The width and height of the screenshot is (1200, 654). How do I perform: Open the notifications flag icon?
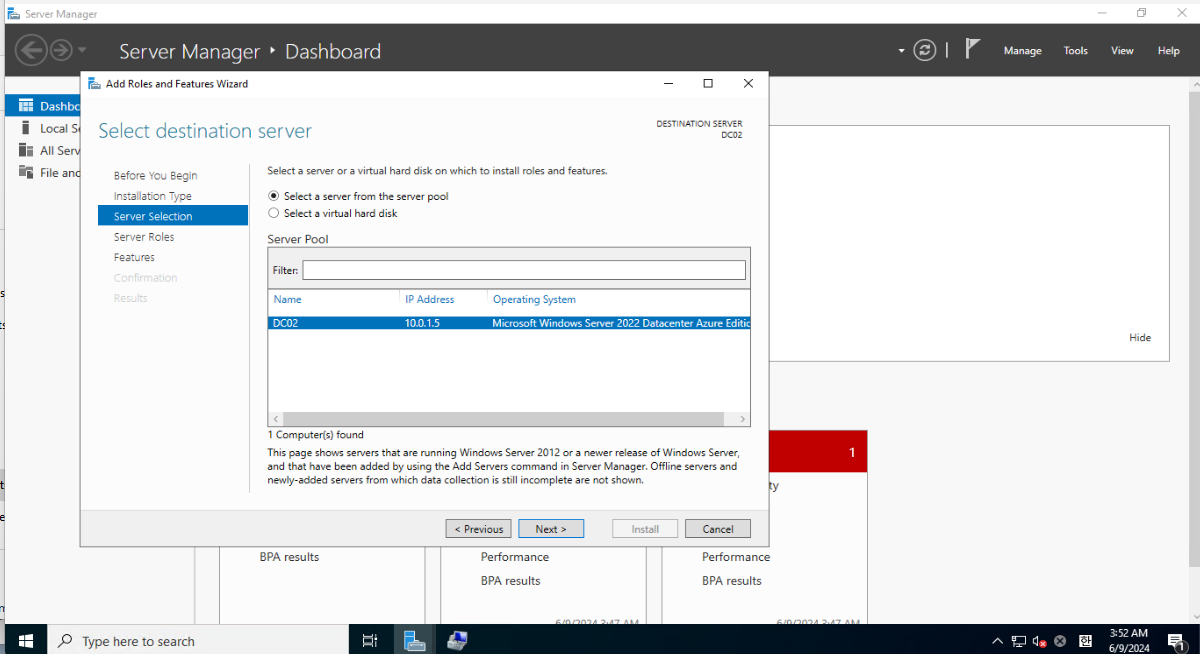pos(972,49)
